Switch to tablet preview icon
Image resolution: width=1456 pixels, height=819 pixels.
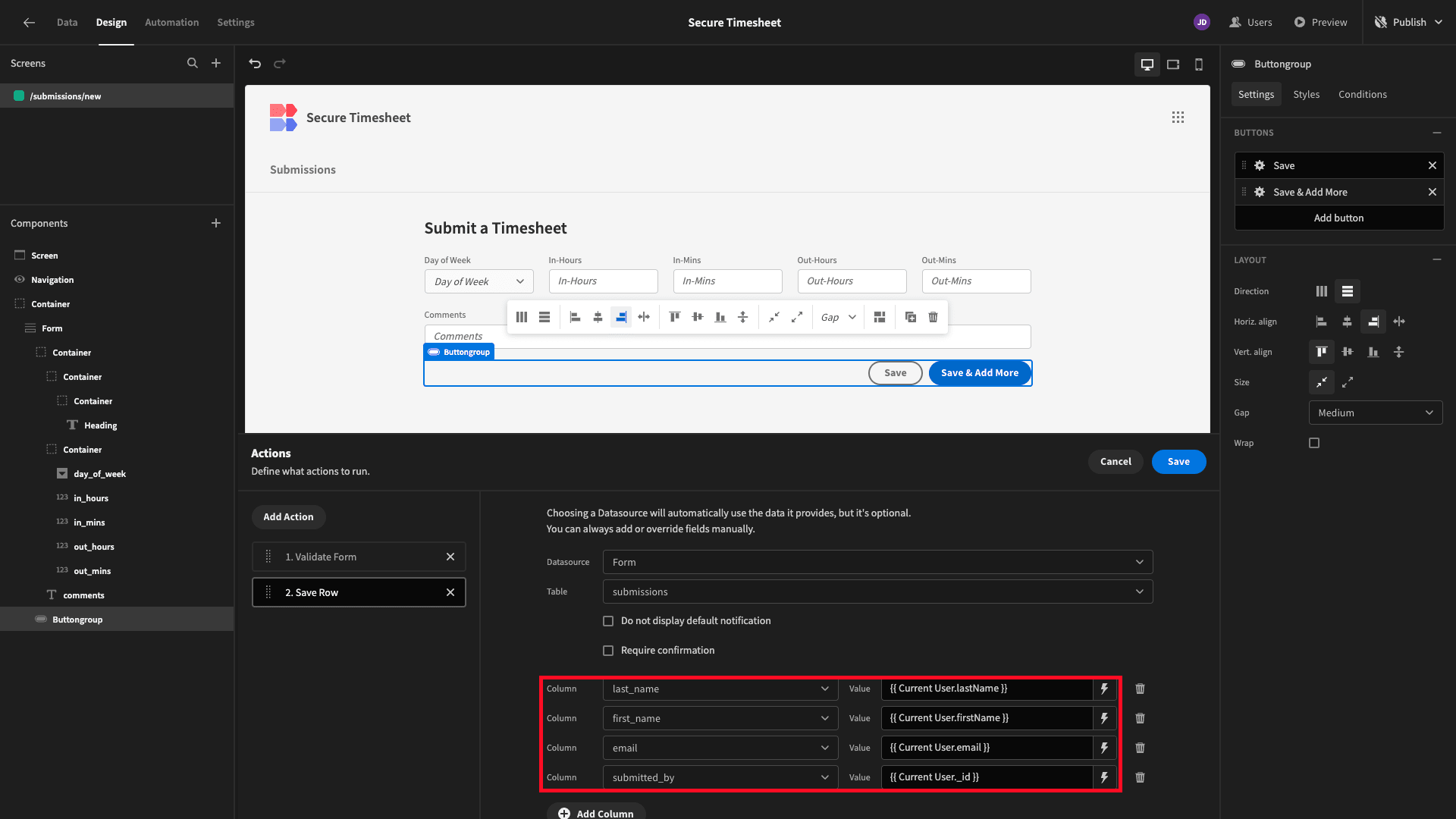(1173, 64)
